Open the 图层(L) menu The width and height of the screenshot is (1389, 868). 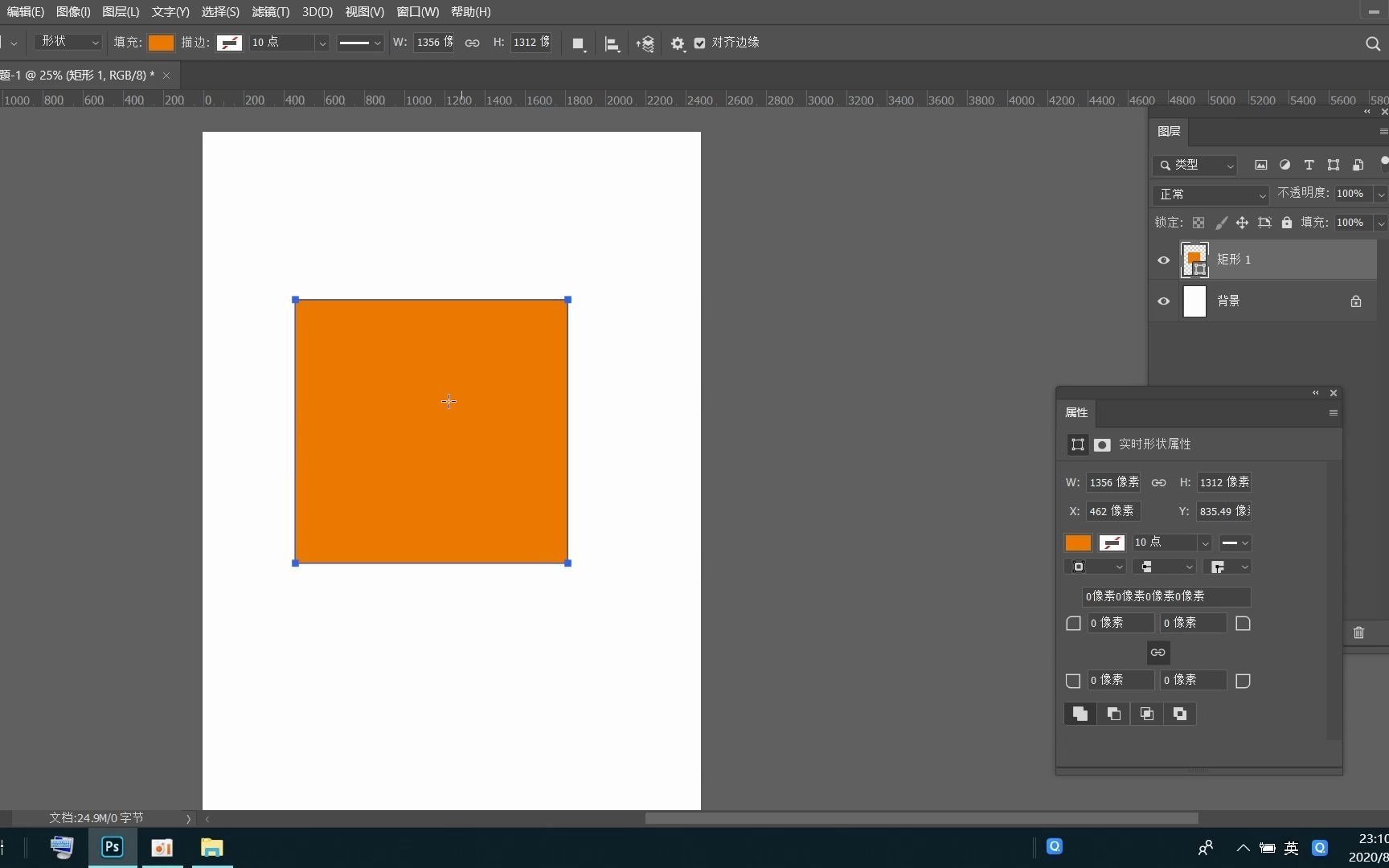coord(121,12)
